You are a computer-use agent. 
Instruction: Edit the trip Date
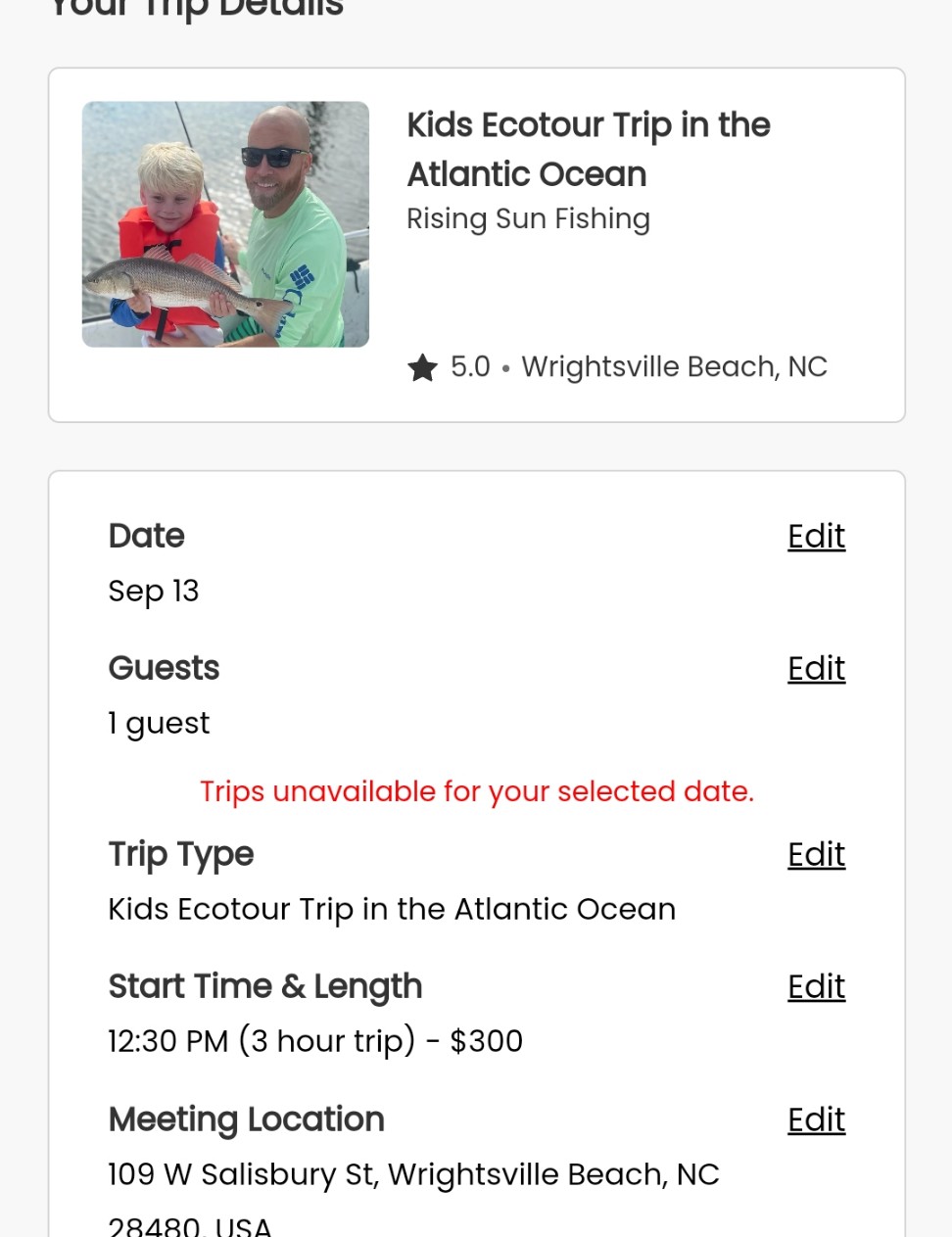coord(816,536)
